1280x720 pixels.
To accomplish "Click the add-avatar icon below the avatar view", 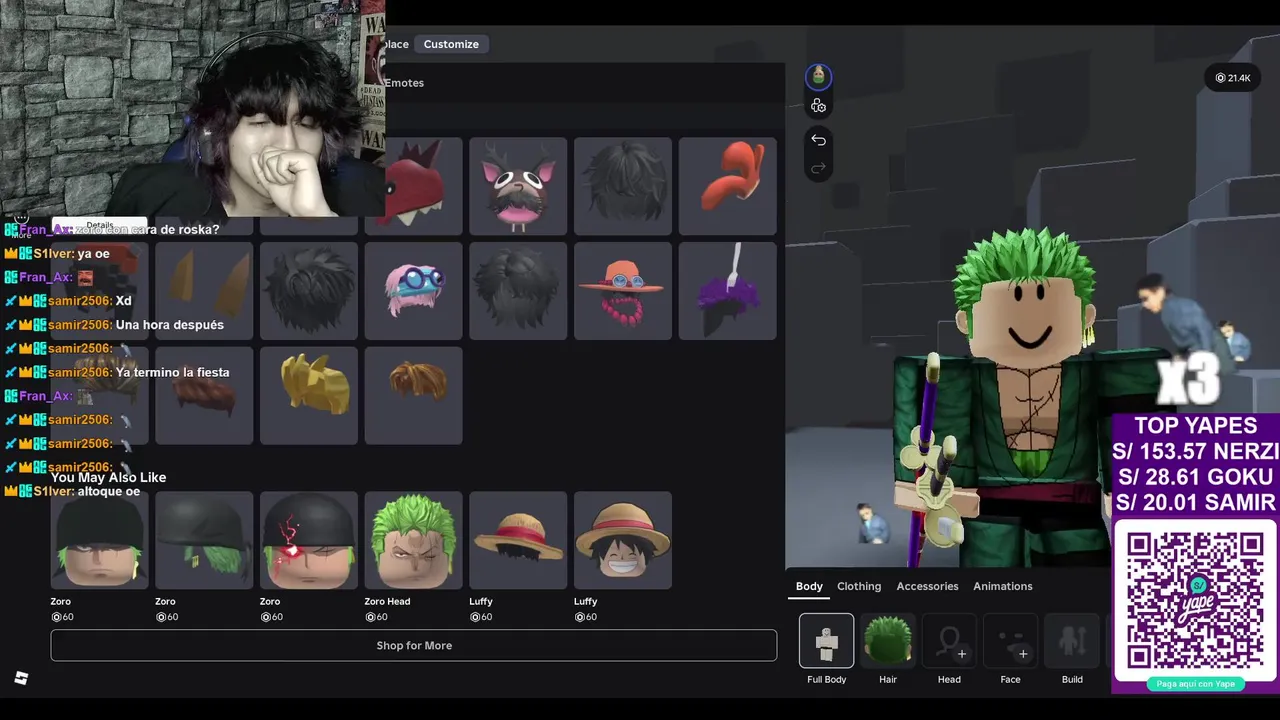I will click(x=818, y=106).
